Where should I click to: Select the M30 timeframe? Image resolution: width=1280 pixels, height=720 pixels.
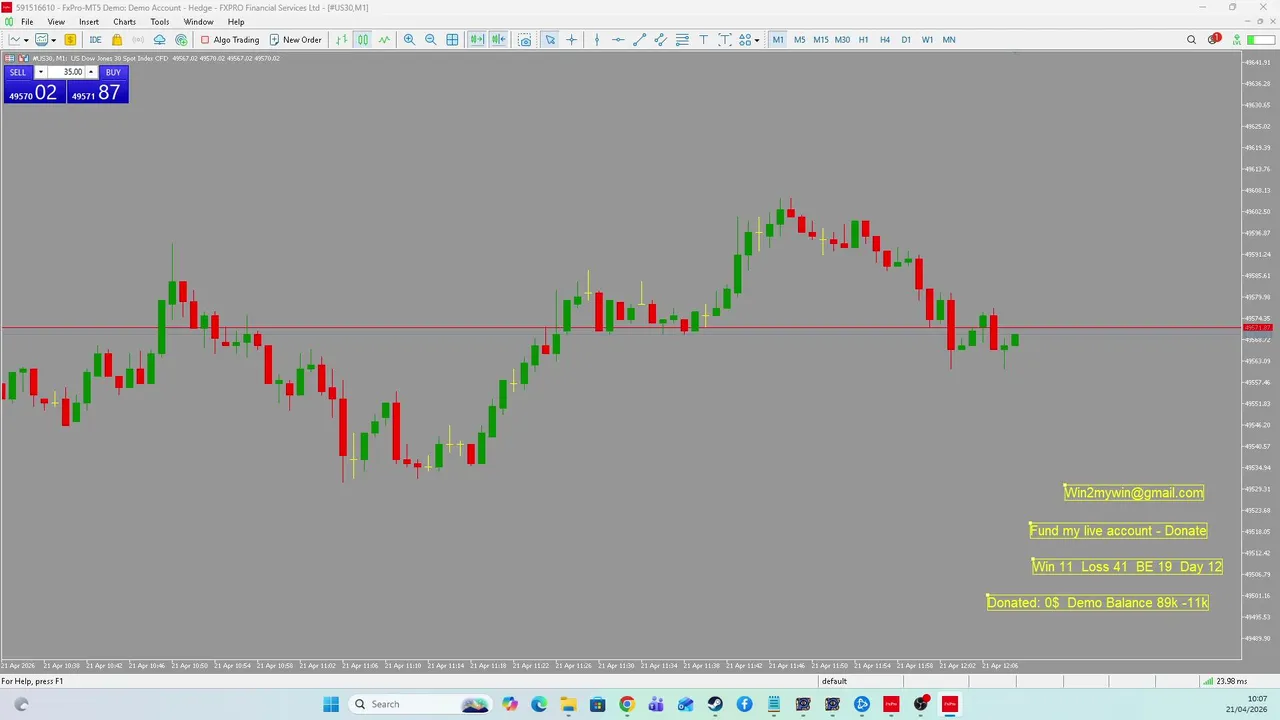coord(842,40)
